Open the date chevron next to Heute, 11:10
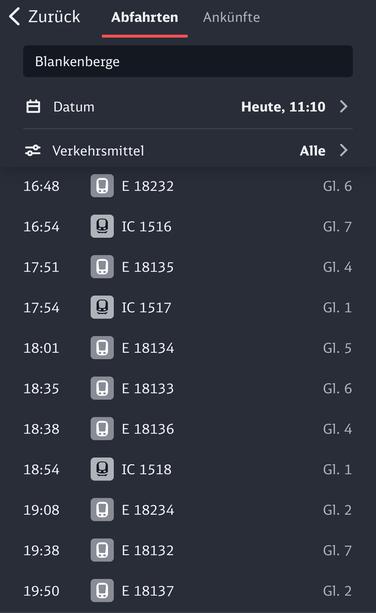The width and height of the screenshot is (376, 613). click(x=344, y=107)
